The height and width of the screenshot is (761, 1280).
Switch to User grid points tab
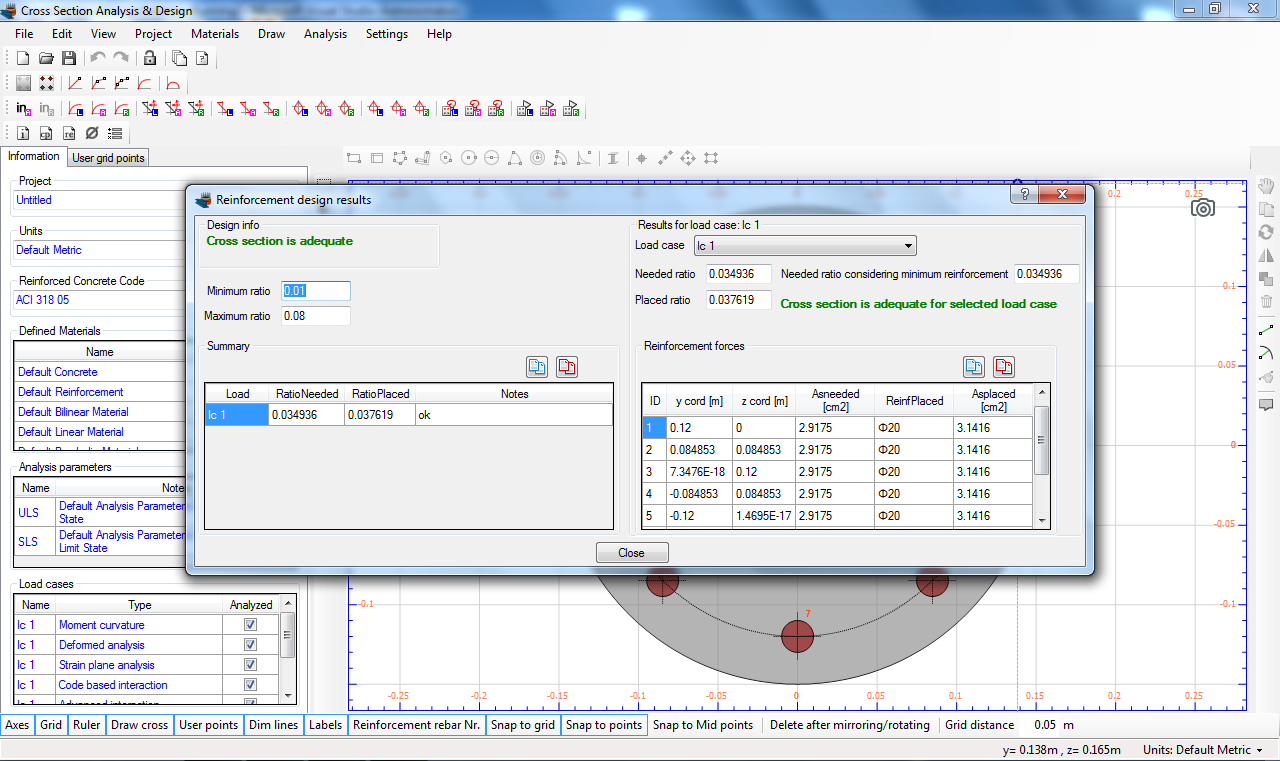coord(109,158)
